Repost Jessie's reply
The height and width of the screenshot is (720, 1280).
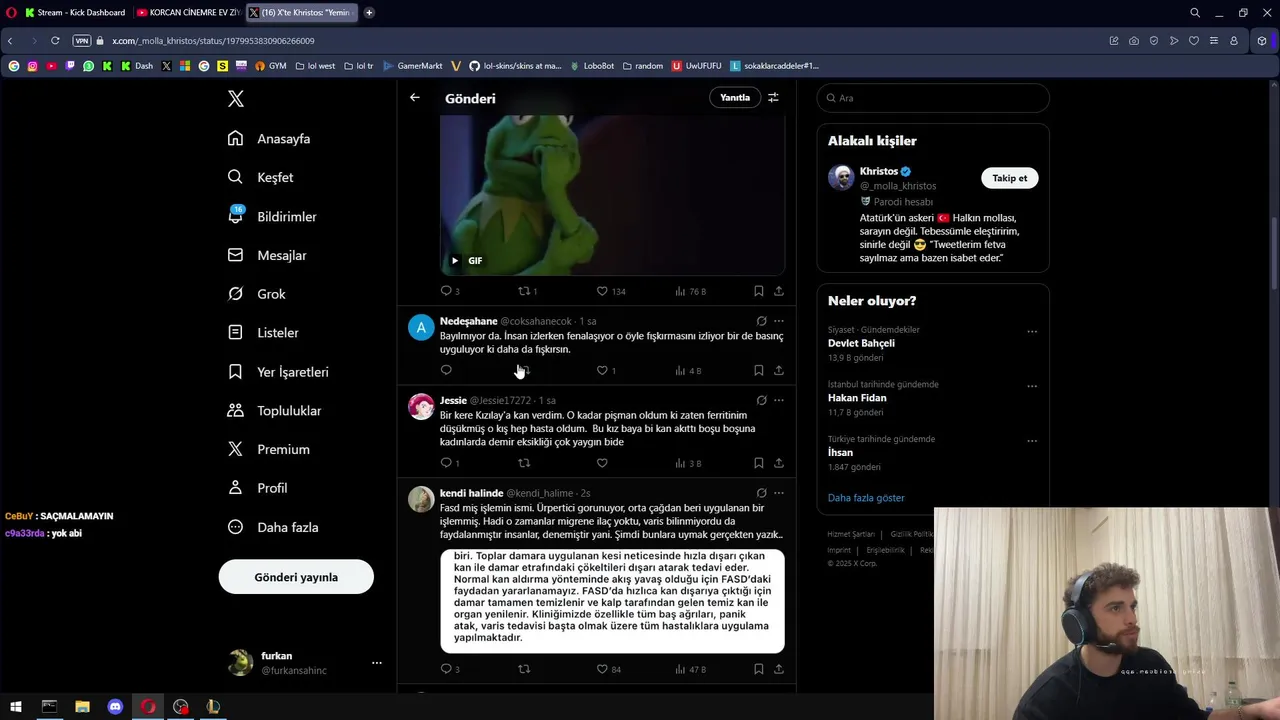(524, 463)
